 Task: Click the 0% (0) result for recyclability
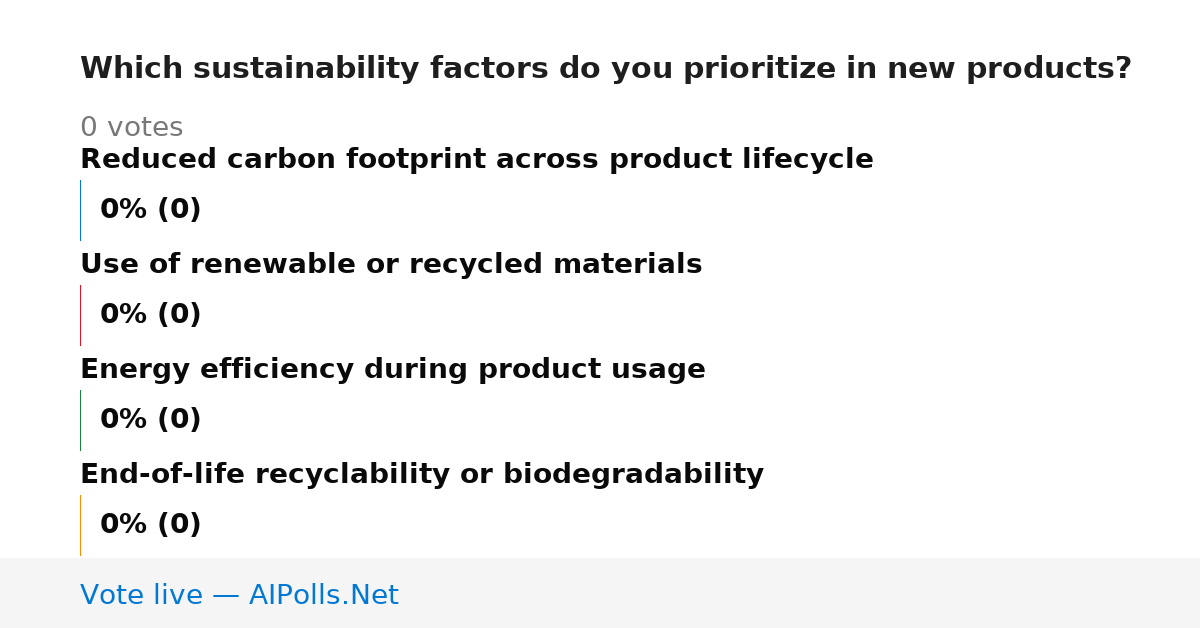click(x=151, y=525)
